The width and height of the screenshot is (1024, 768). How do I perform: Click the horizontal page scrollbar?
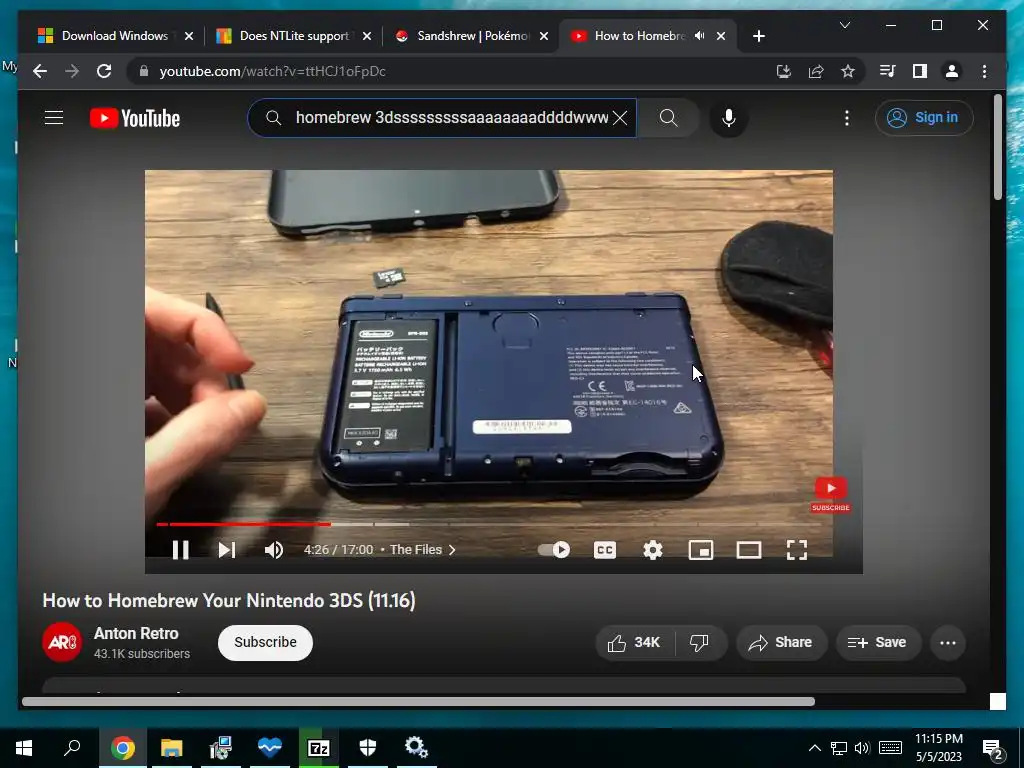tap(418, 701)
